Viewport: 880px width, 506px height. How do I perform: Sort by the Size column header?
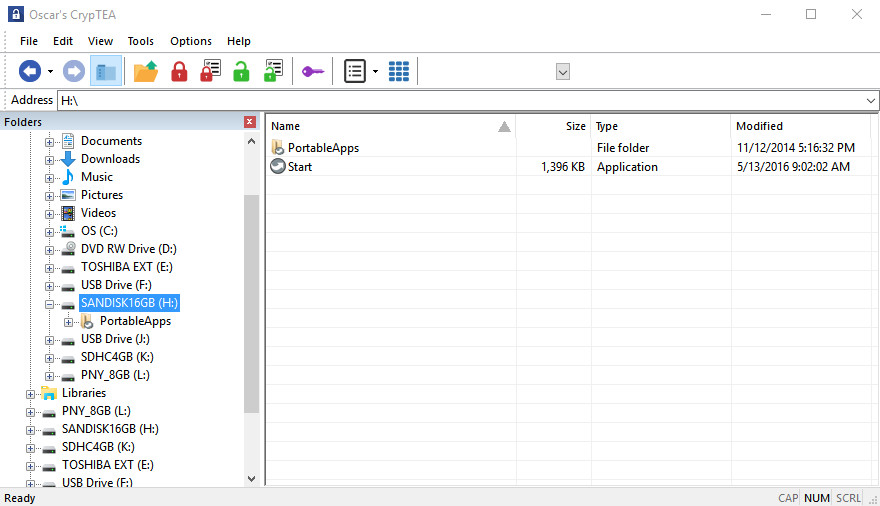point(553,126)
